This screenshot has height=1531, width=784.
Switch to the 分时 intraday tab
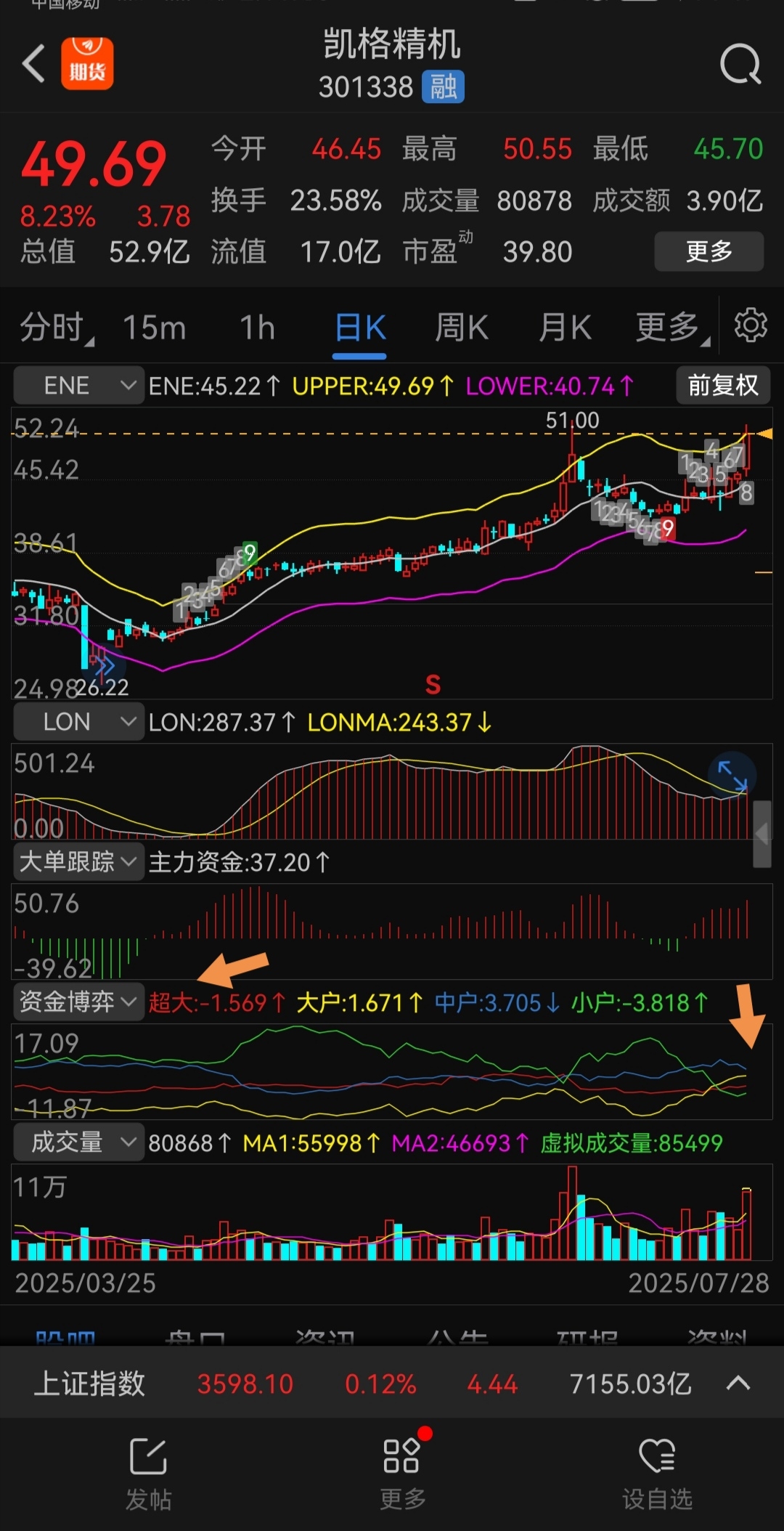[56, 327]
